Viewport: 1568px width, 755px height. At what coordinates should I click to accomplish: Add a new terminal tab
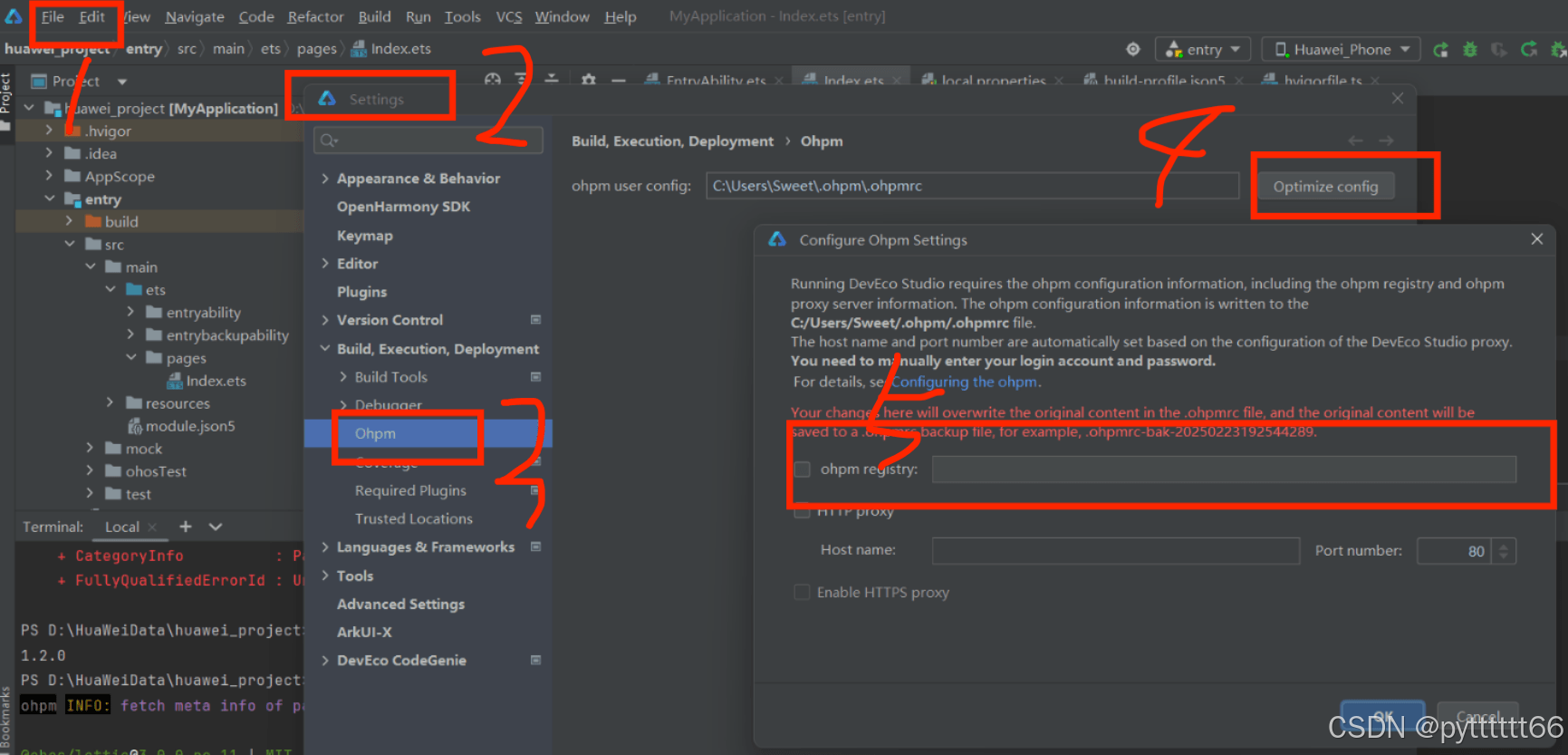[185, 527]
